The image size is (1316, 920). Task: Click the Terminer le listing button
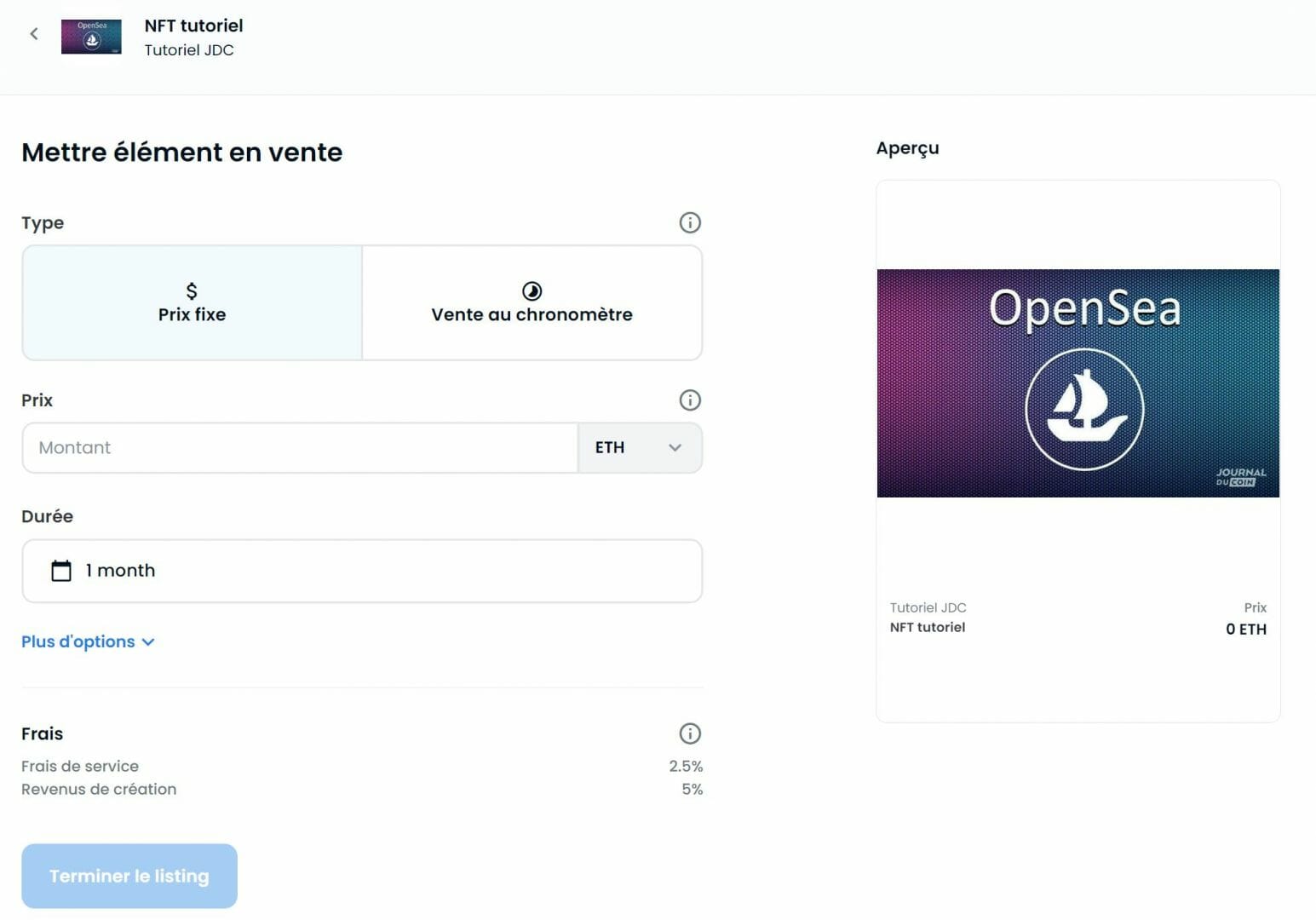129,876
